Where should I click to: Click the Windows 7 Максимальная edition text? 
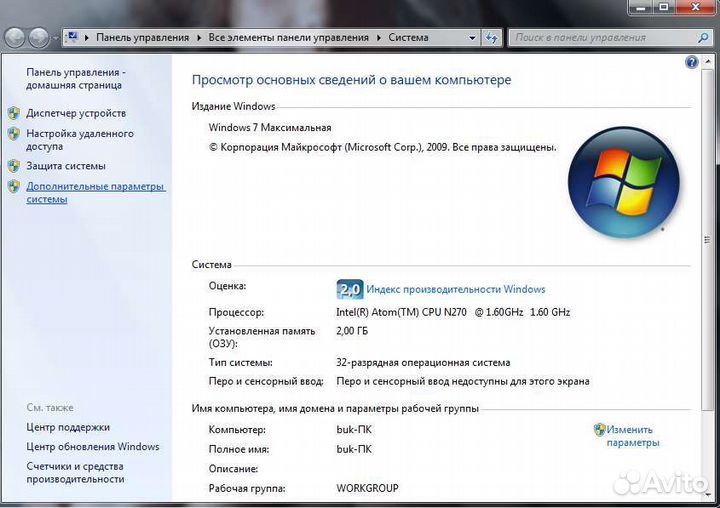270,128
